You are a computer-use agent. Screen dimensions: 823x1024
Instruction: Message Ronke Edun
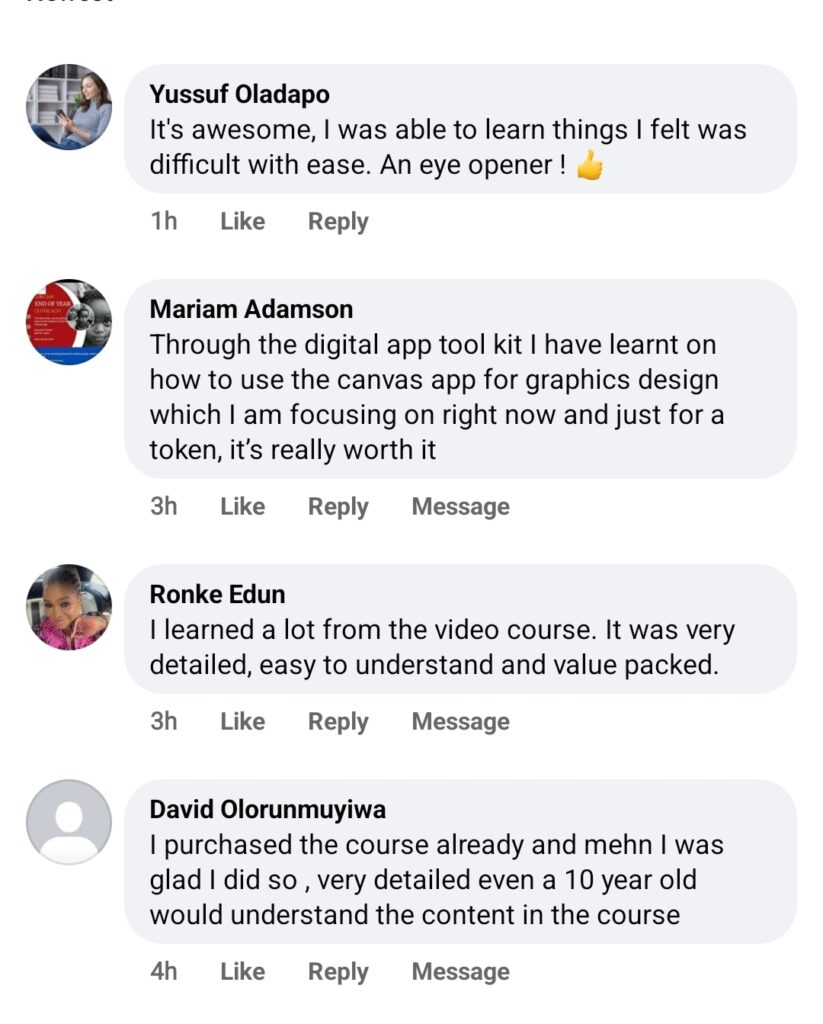click(460, 721)
